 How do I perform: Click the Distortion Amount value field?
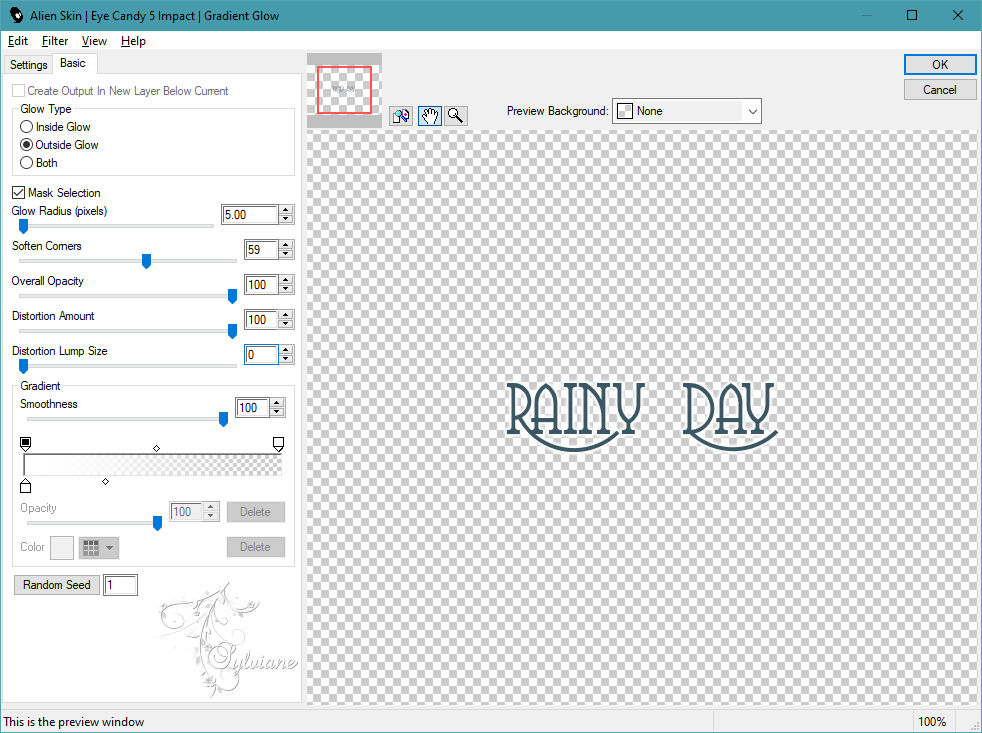click(x=261, y=320)
